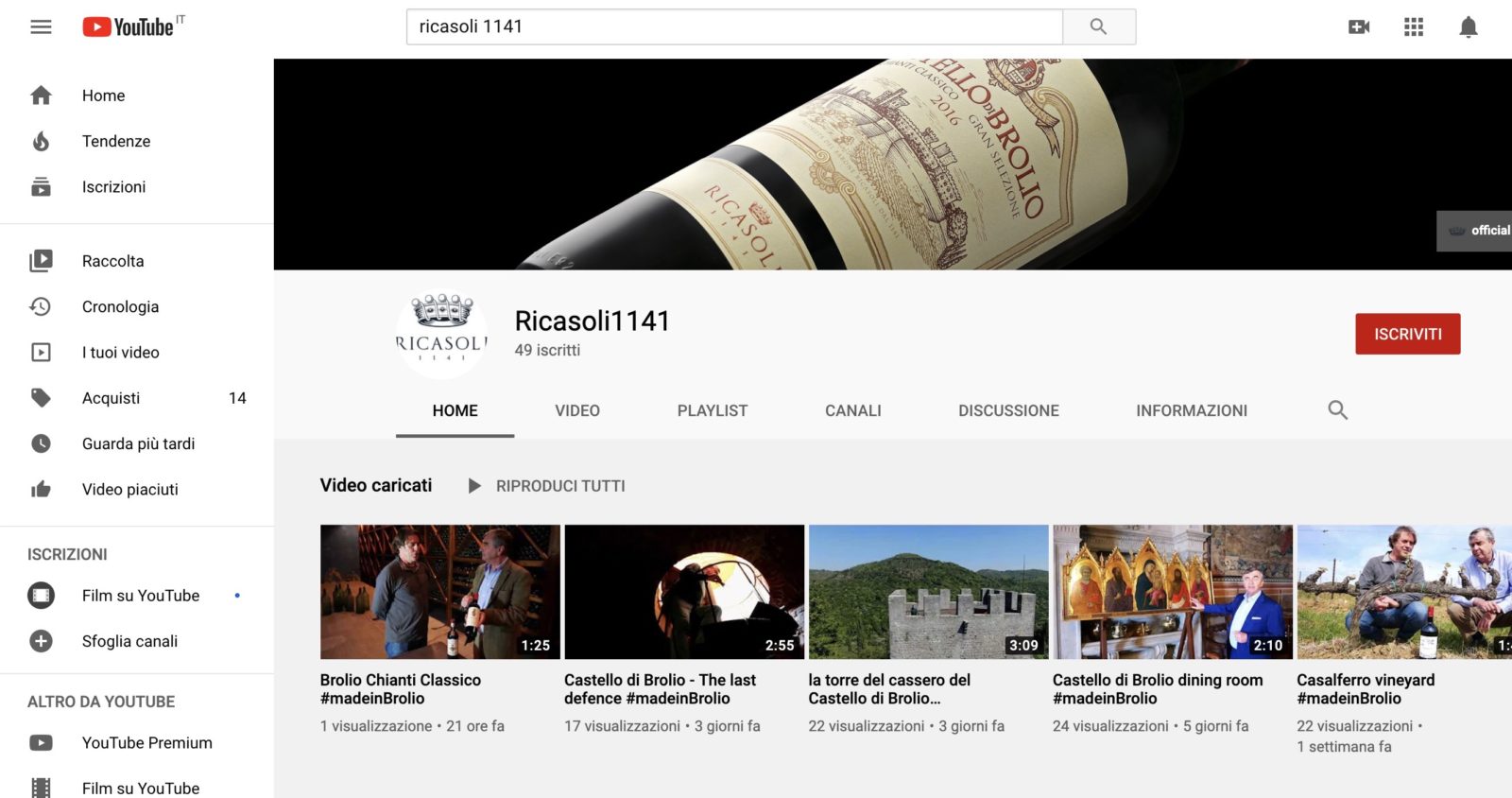
Task: Click the Tendenze sidebar label
Action: tap(116, 141)
